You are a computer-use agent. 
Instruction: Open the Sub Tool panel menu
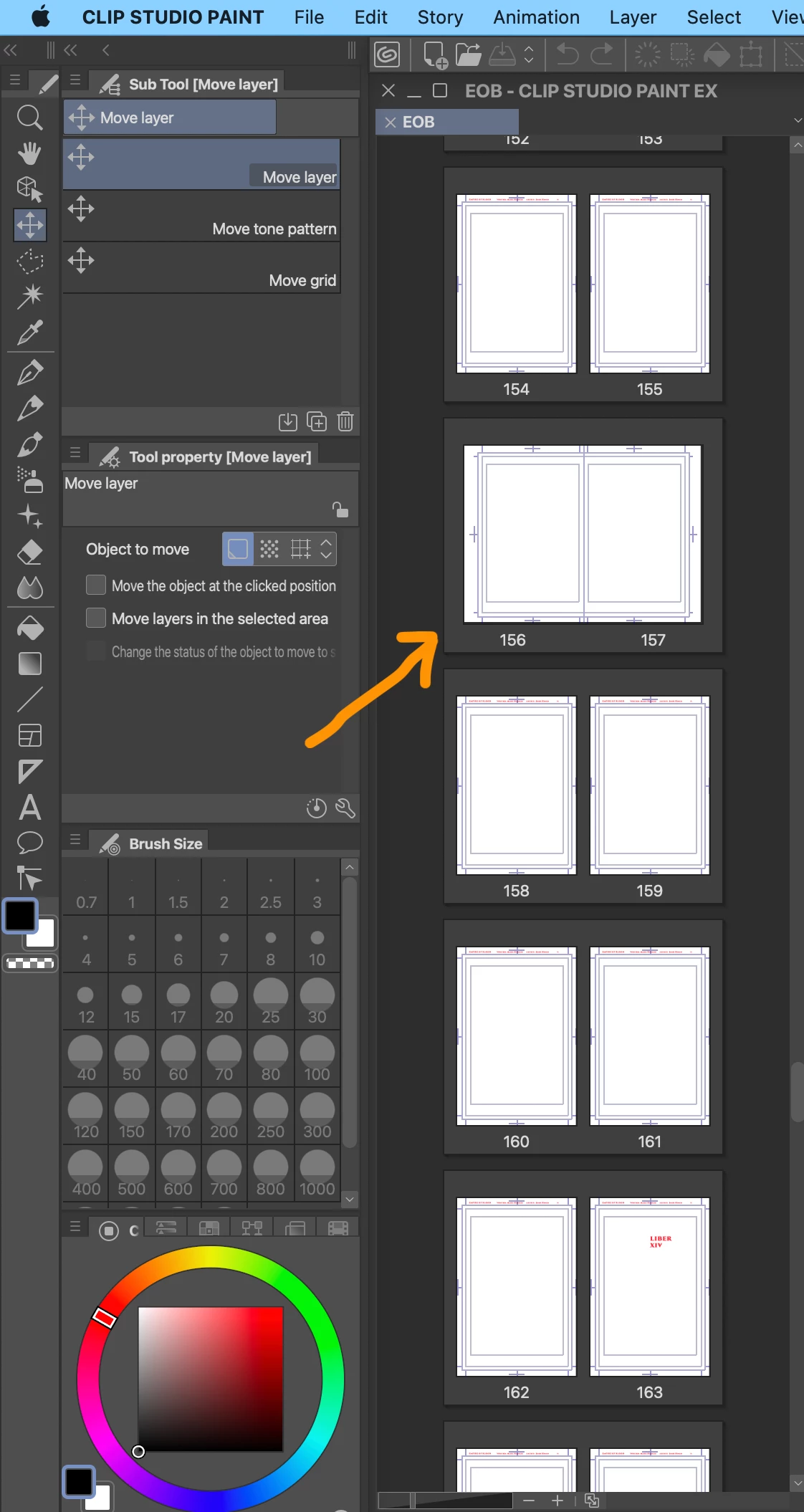click(x=75, y=80)
